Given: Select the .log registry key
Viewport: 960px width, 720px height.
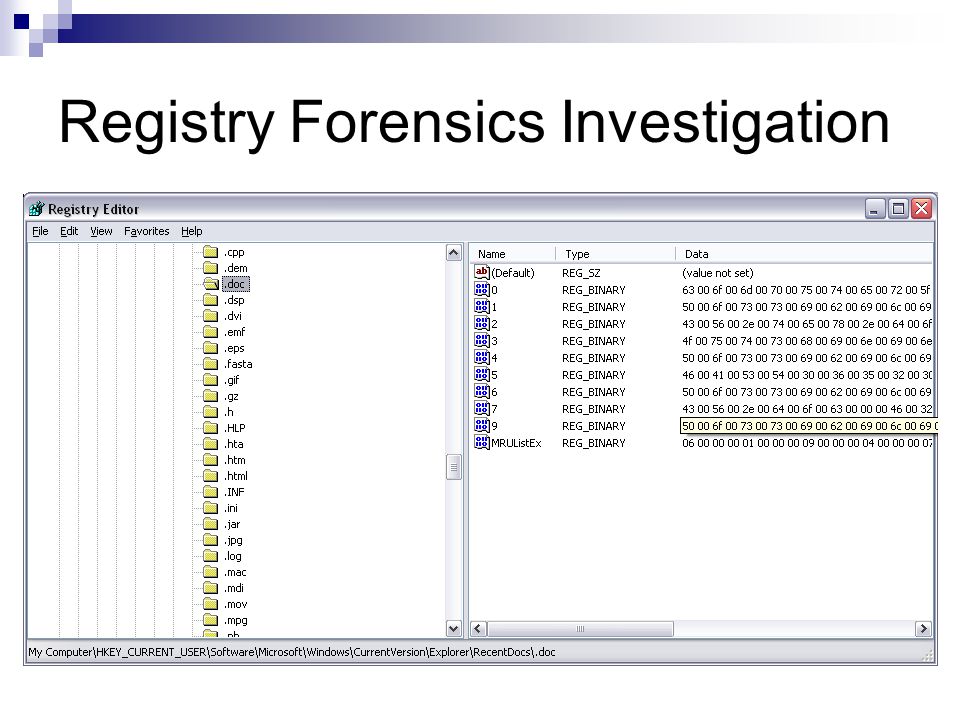Looking at the screenshot, I should point(233,556).
